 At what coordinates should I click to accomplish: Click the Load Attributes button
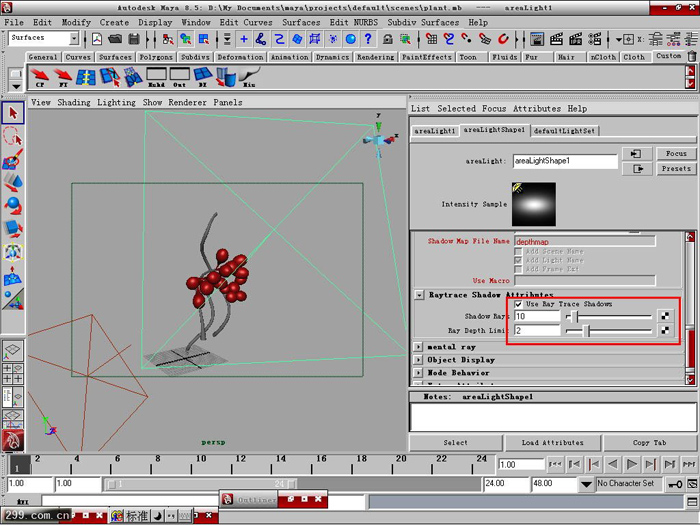click(x=553, y=443)
